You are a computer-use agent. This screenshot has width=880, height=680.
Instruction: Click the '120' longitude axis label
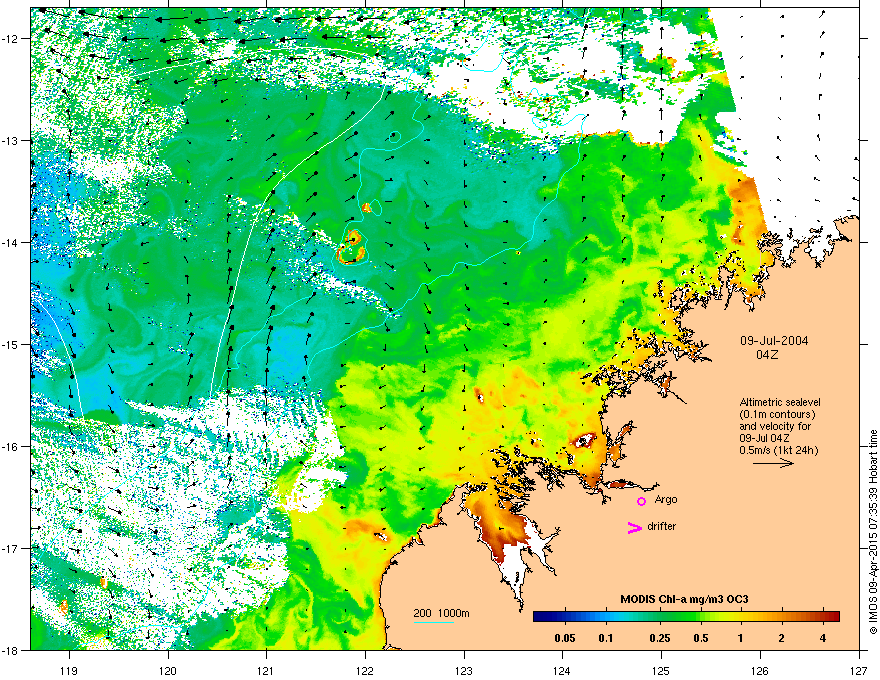tap(168, 670)
